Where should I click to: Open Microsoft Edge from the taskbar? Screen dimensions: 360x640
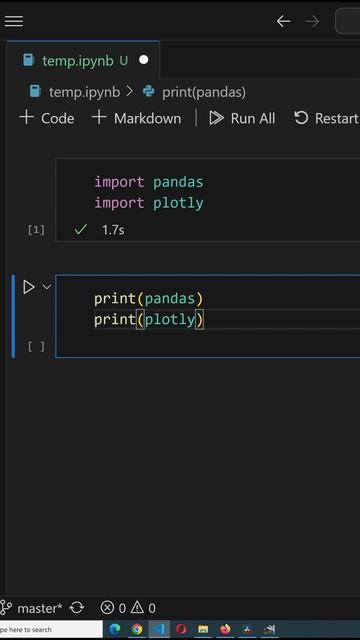(x=115, y=629)
